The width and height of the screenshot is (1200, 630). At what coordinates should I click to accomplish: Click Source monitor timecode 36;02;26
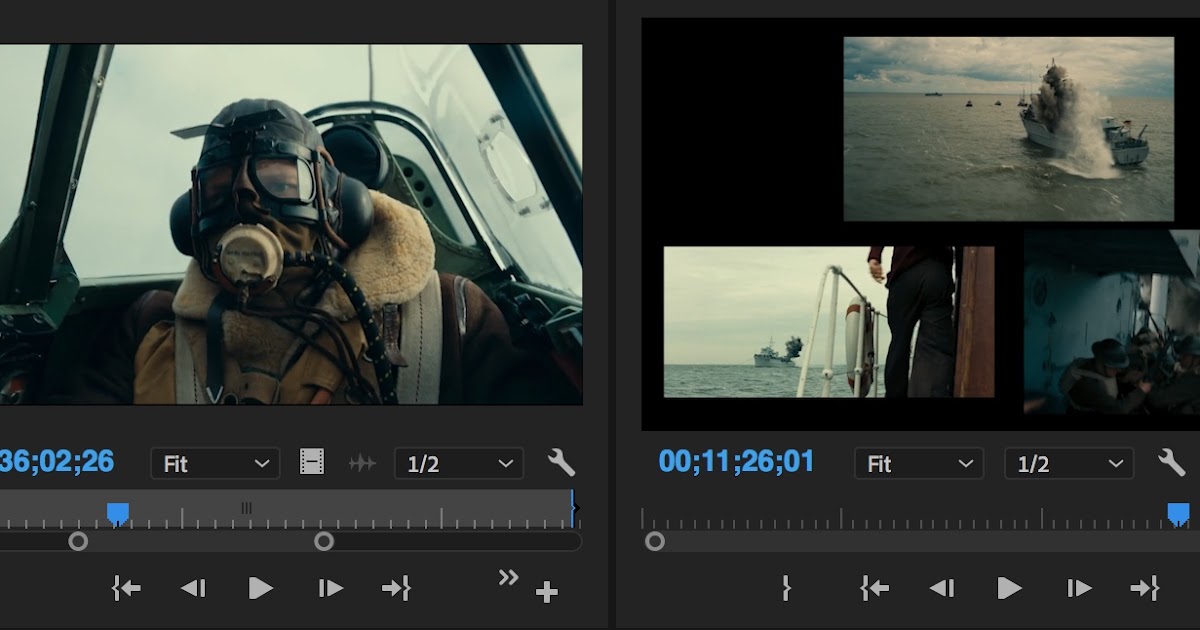57,462
